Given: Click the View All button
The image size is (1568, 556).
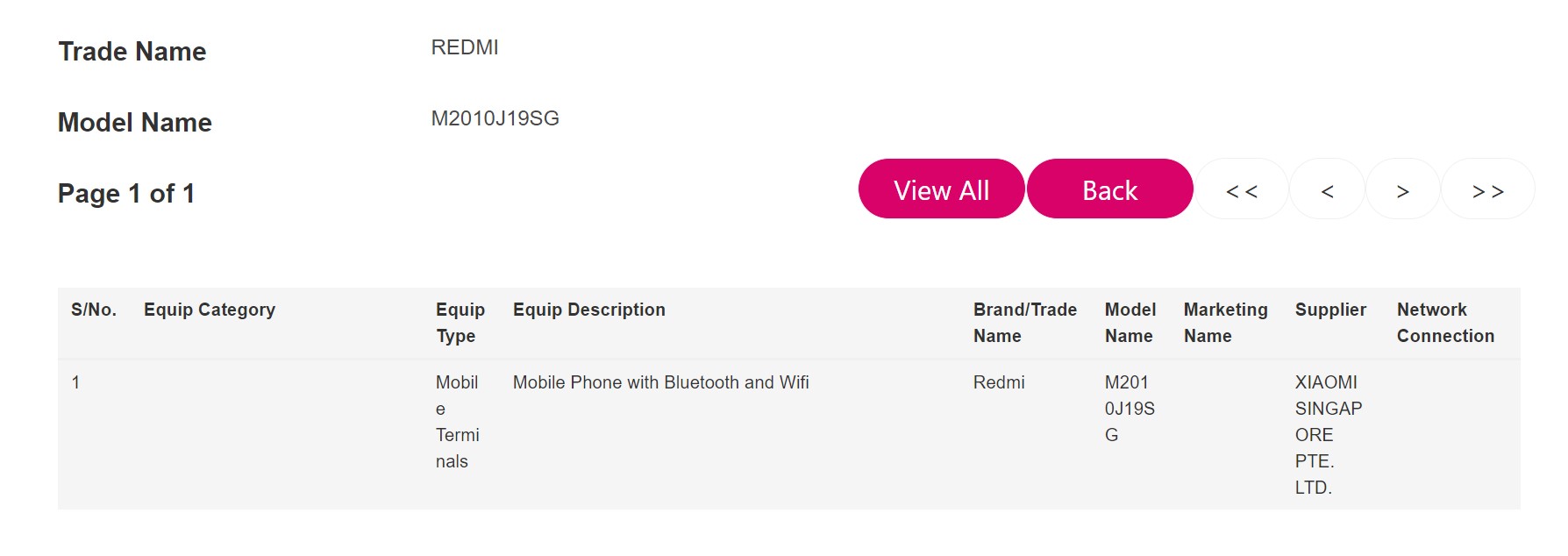Looking at the screenshot, I should tap(940, 189).
